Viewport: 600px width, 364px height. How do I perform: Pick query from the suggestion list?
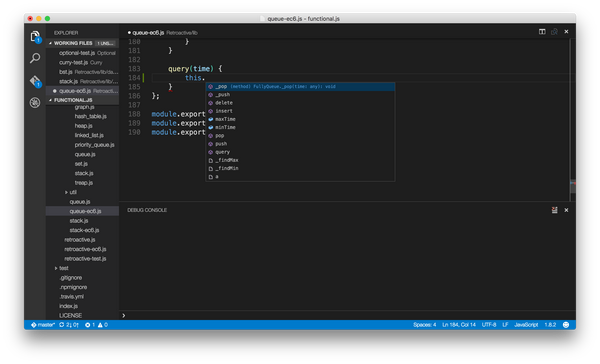pyautogui.click(x=300, y=152)
